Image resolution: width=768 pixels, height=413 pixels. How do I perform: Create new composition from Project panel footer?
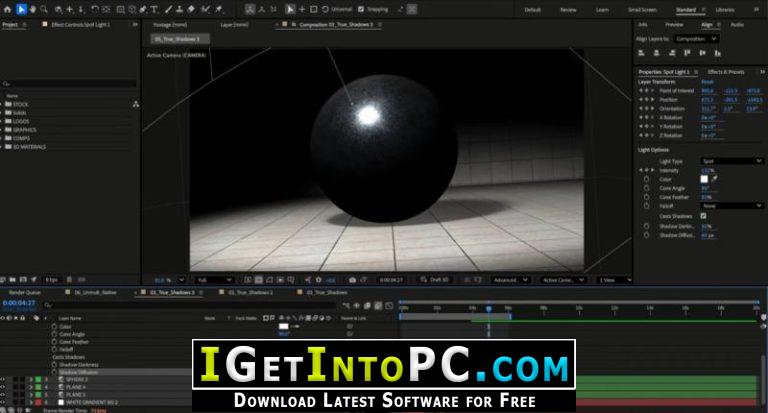coord(23,280)
